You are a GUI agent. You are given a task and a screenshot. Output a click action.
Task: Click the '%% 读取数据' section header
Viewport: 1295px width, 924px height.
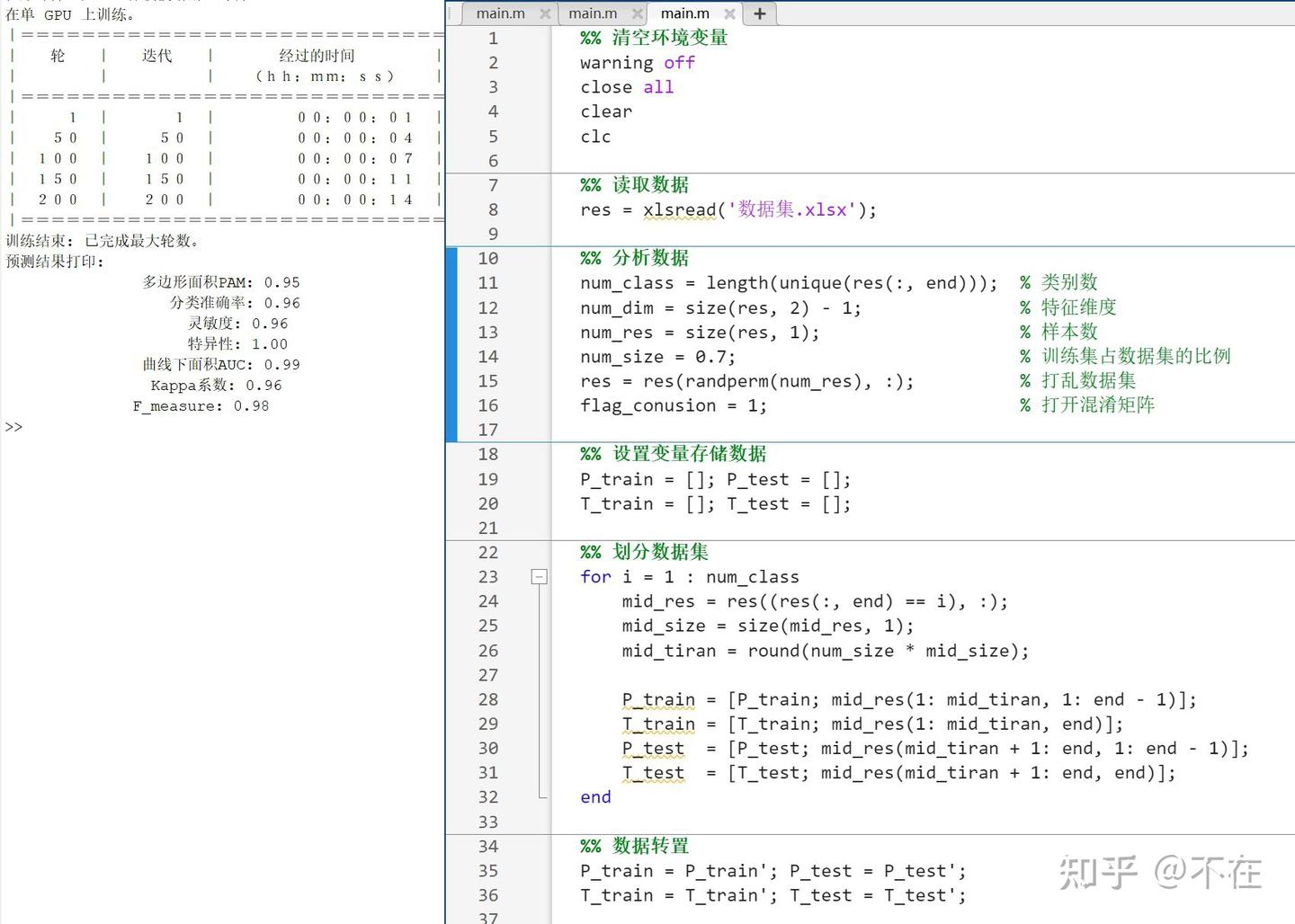click(x=634, y=185)
